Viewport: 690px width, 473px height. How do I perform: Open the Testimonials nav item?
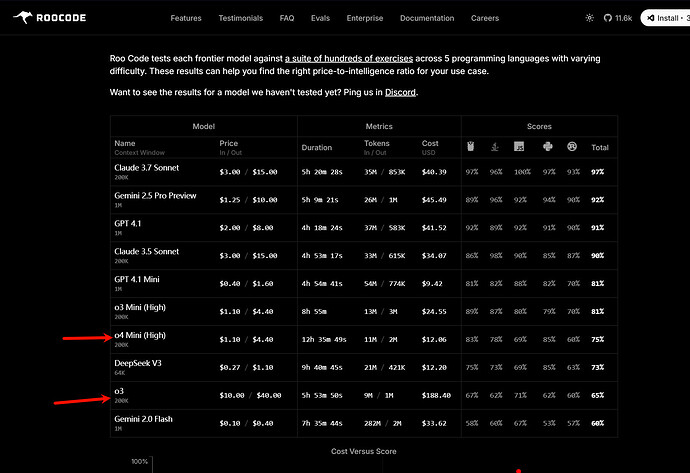click(x=241, y=18)
